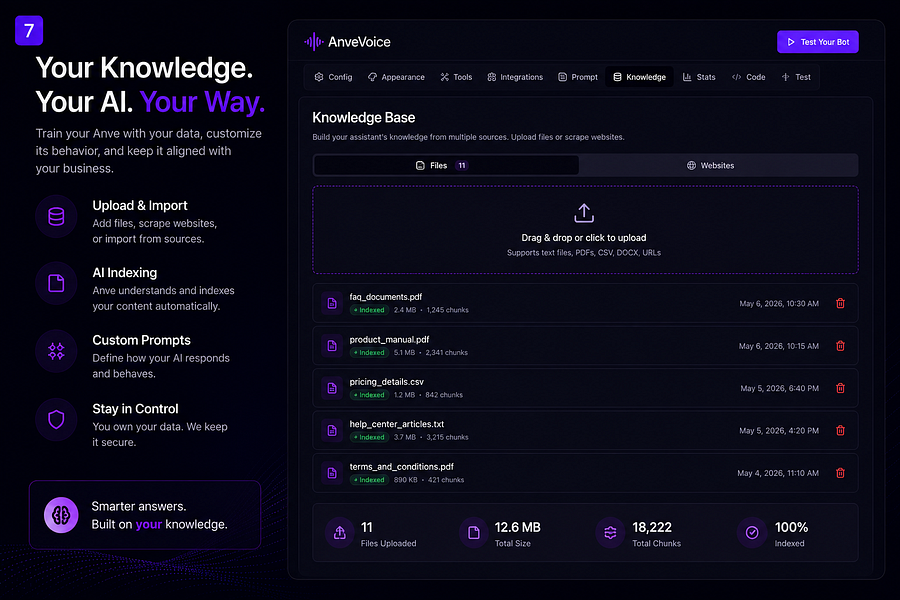Click the date May 5, 2026, 6:40 PM
Screen dimensions: 900x600
pos(779,389)
